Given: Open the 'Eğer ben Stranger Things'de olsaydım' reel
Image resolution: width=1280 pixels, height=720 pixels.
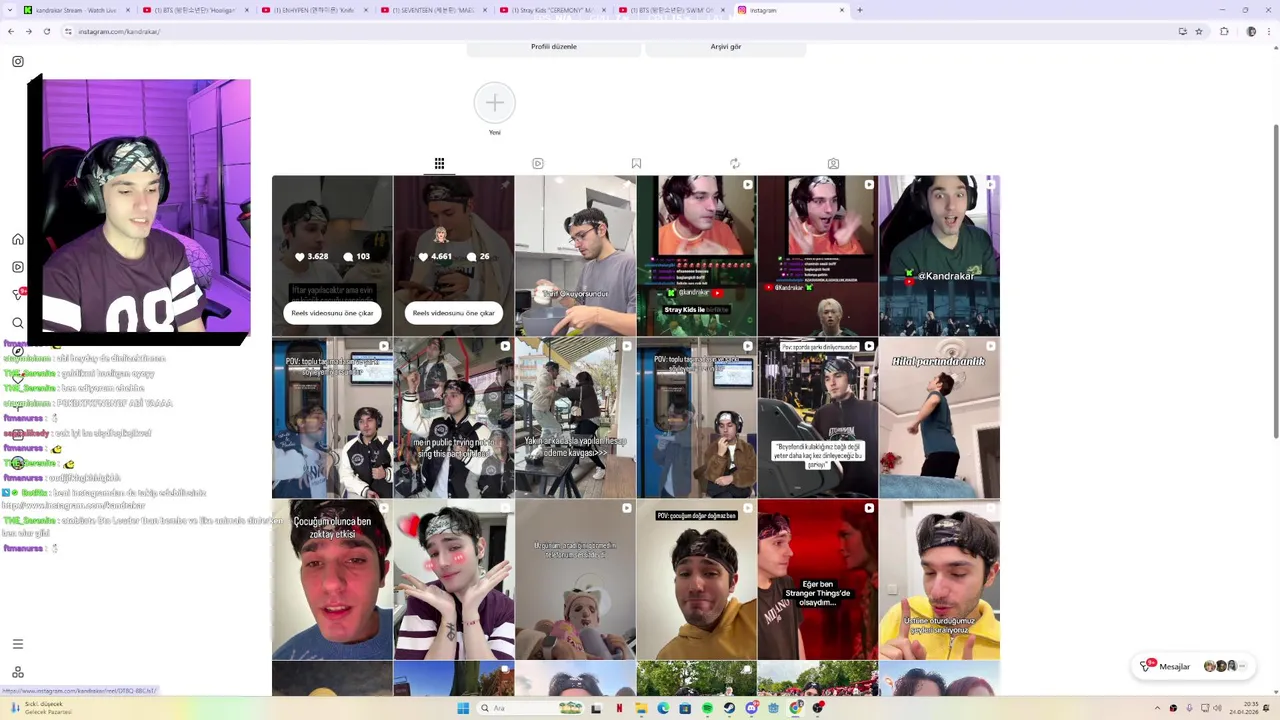Looking at the screenshot, I should tap(818, 580).
